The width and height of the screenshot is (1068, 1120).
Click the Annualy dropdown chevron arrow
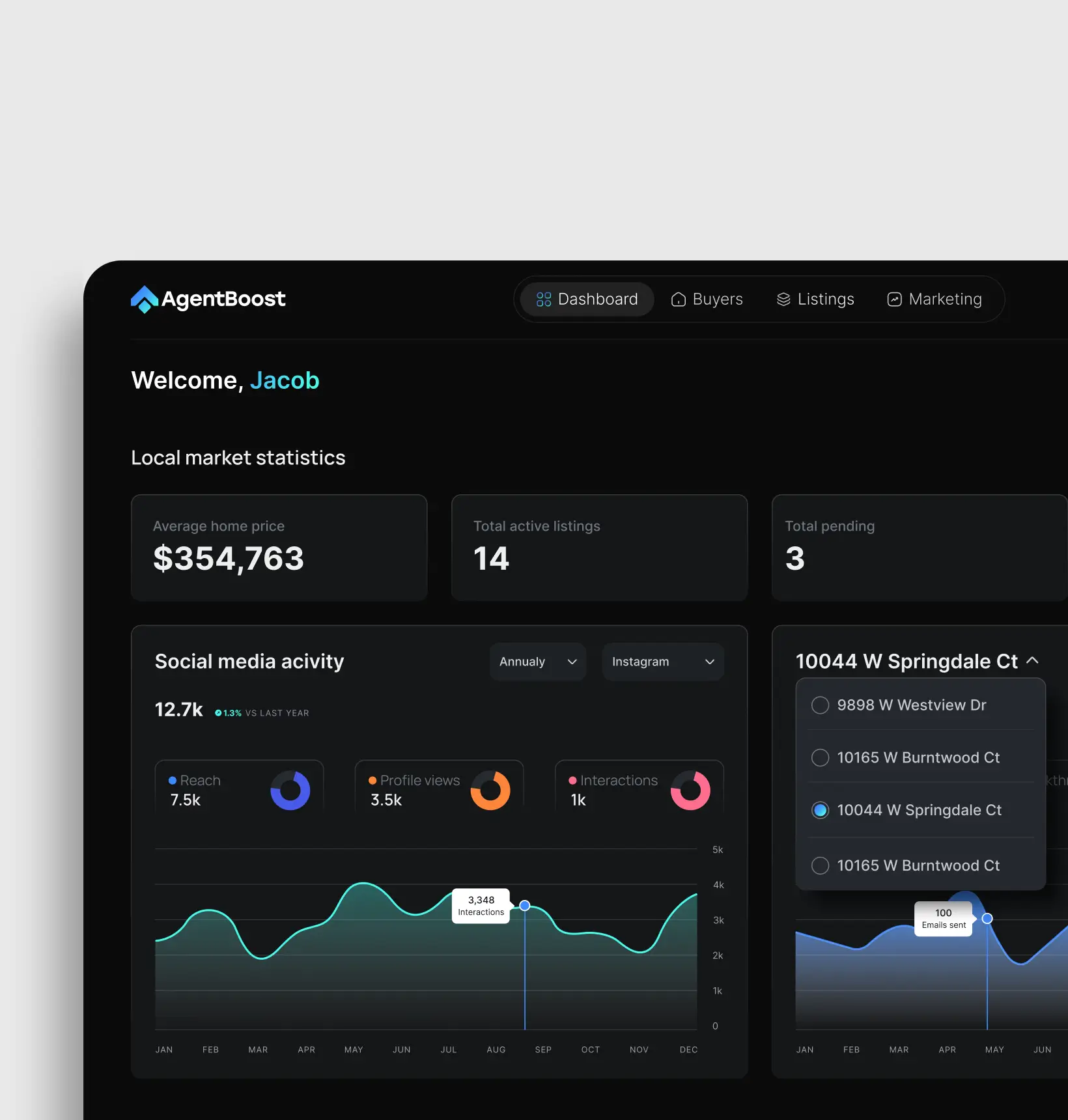[x=572, y=662]
